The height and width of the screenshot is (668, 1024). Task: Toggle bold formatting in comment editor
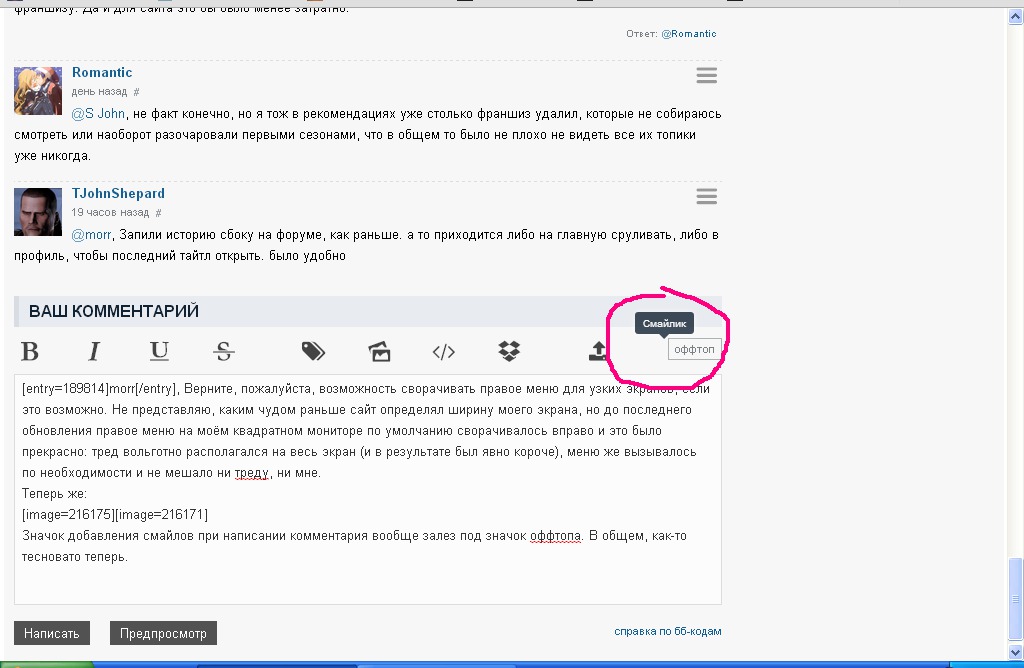click(x=30, y=351)
